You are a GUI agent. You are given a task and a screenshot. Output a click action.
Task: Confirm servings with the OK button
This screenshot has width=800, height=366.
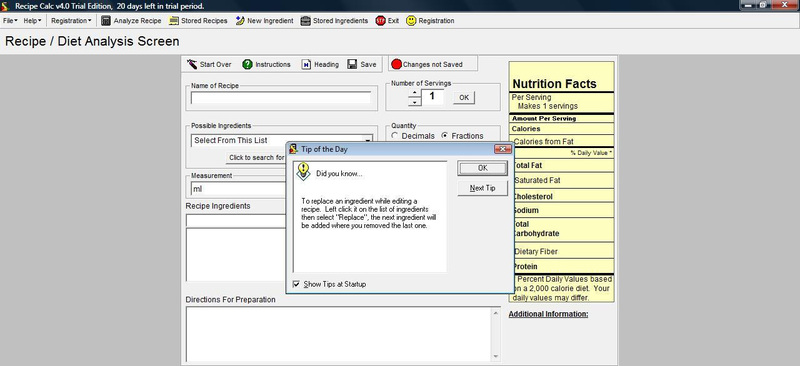pyautogui.click(x=464, y=97)
